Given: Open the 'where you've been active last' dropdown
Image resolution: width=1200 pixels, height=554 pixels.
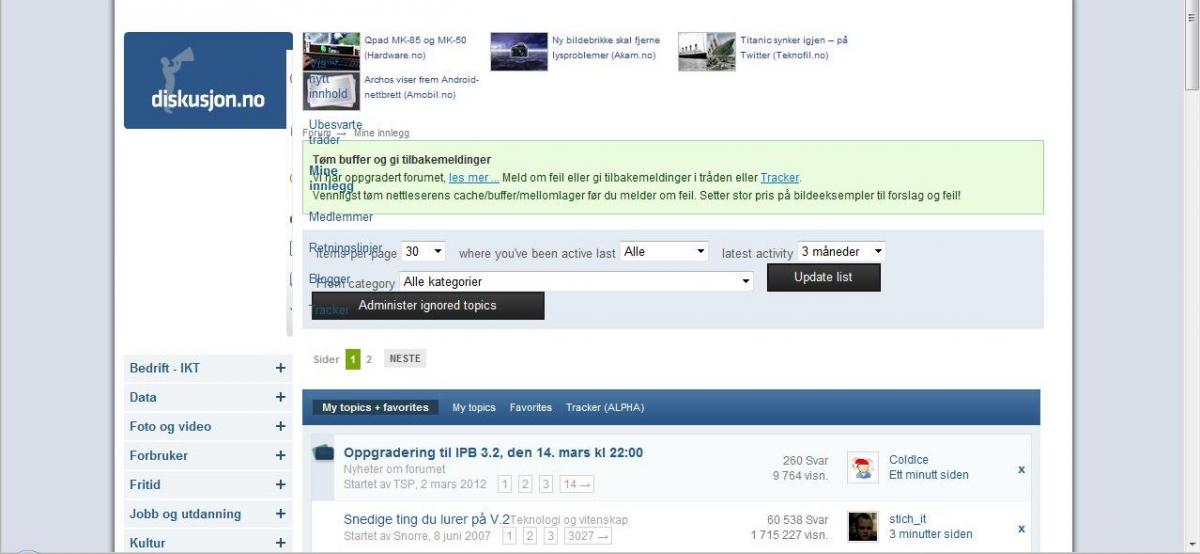Looking at the screenshot, I should [x=664, y=252].
